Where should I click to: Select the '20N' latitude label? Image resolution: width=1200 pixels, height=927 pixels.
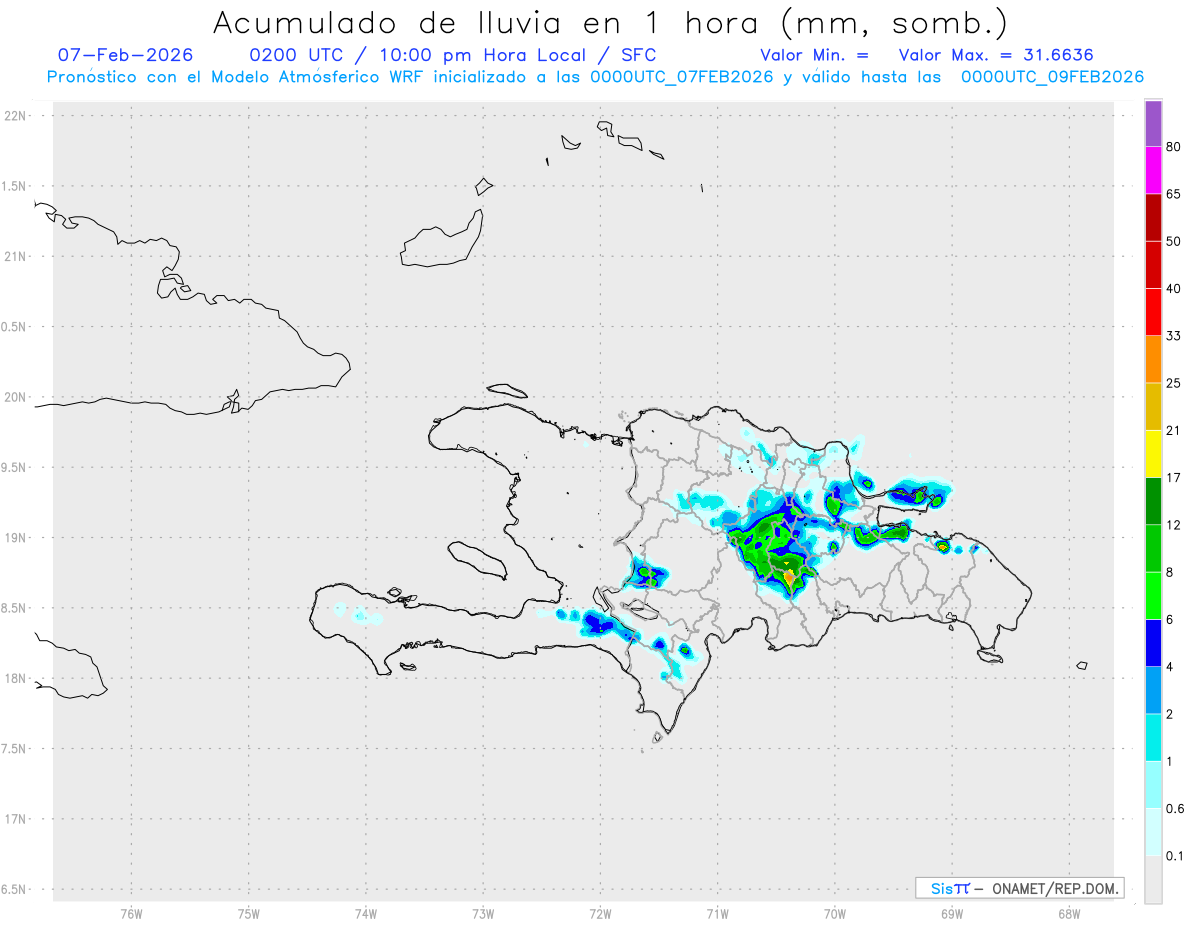click(x=15, y=397)
